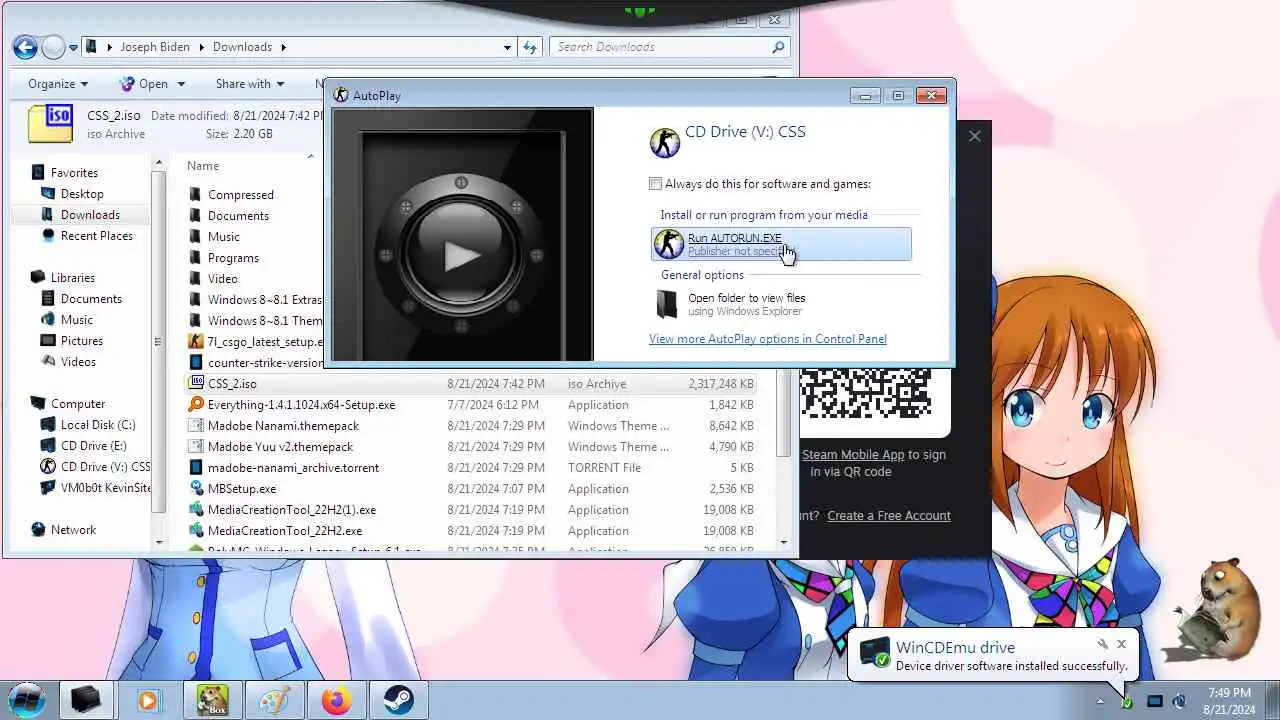This screenshot has height=720, width=1280.
Task: Open the Paint taskbar icon
Action: [x=274, y=700]
